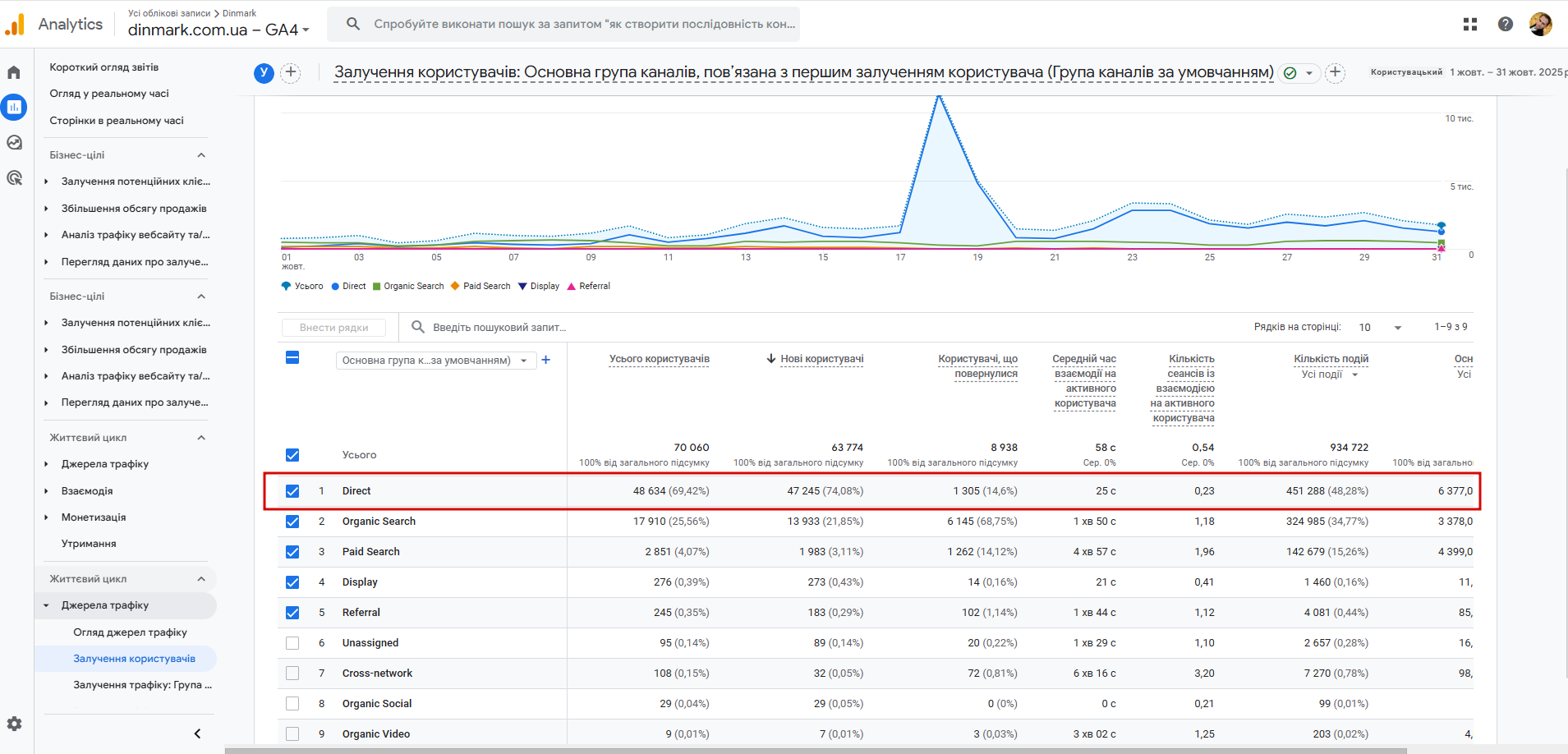Image resolution: width=1568 pixels, height=754 pixels.
Task: Check the Unassigned row checkbox
Action: 292,643
